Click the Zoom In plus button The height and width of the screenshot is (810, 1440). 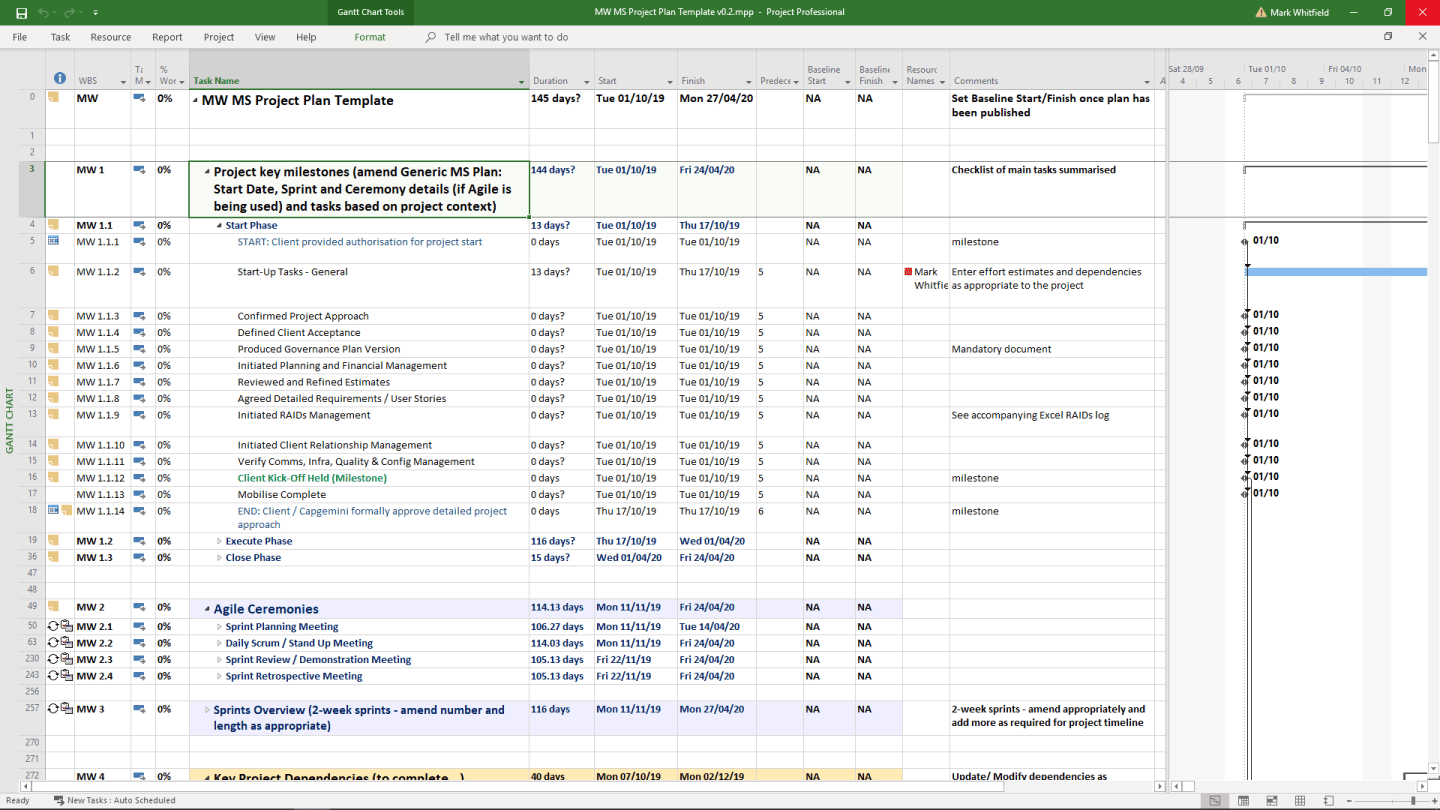click(x=1435, y=800)
